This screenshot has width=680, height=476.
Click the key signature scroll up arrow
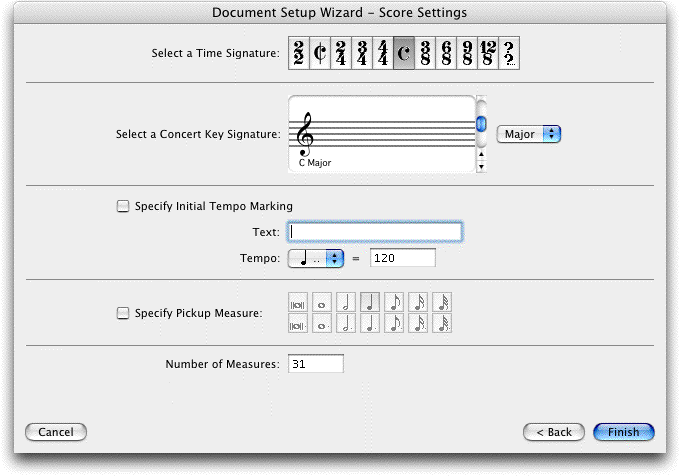[x=481, y=154]
